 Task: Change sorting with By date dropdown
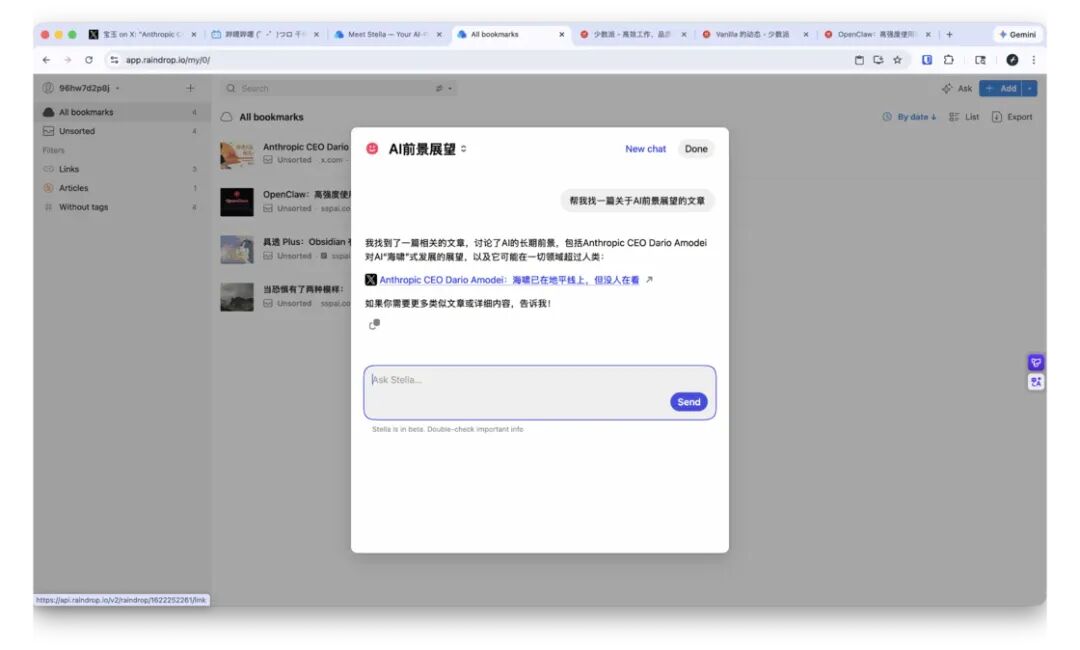pos(909,117)
